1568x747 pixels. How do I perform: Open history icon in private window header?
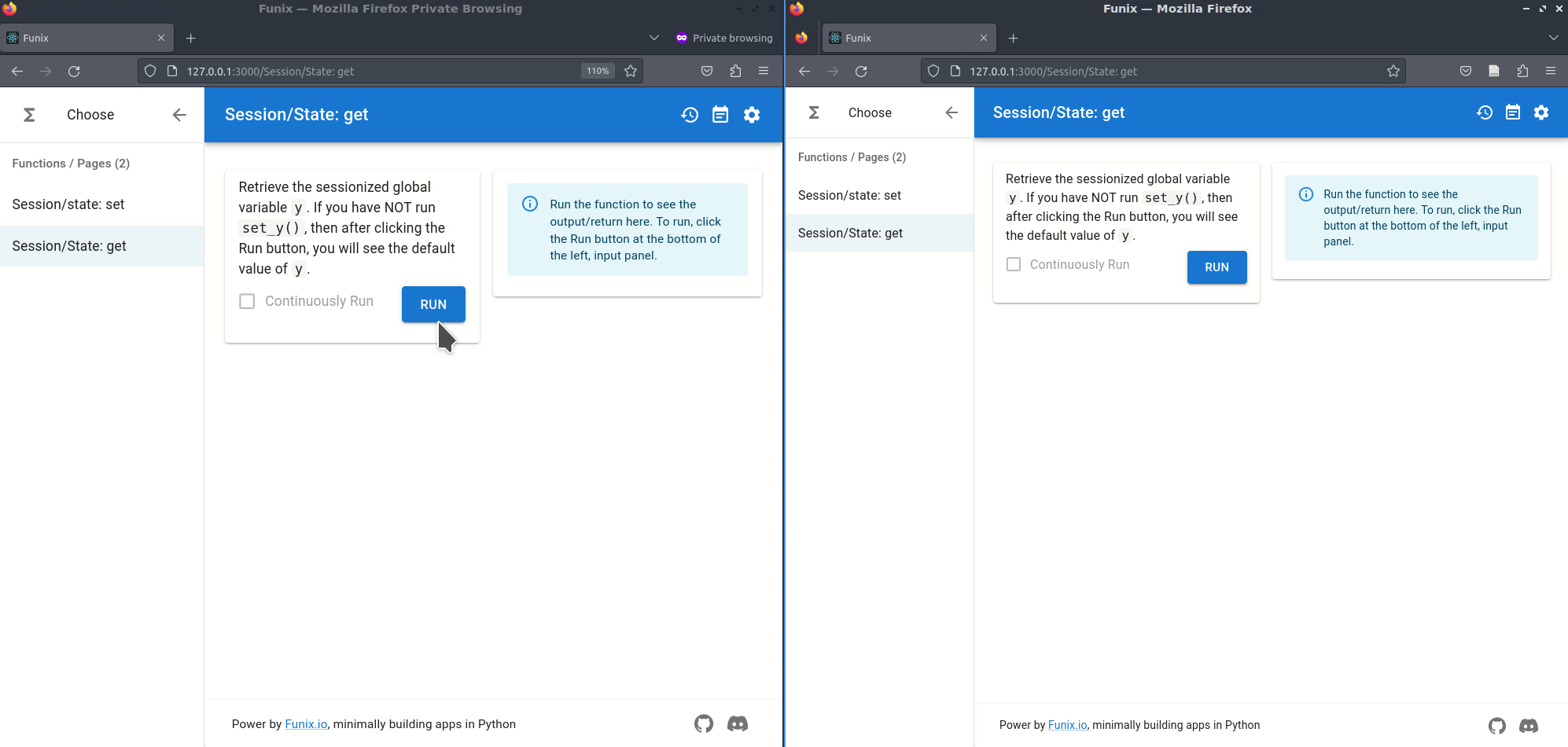(690, 115)
